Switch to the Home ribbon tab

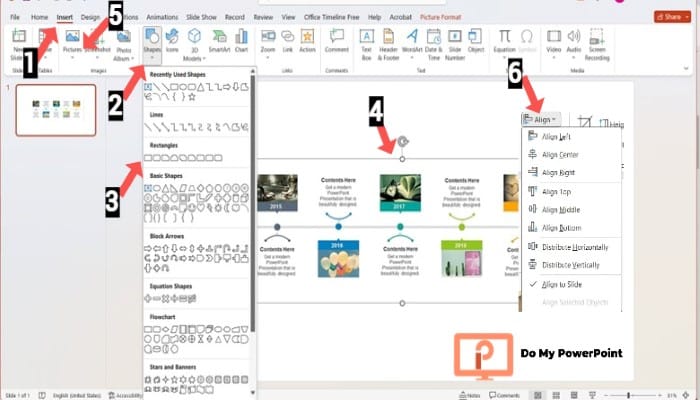click(x=39, y=17)
